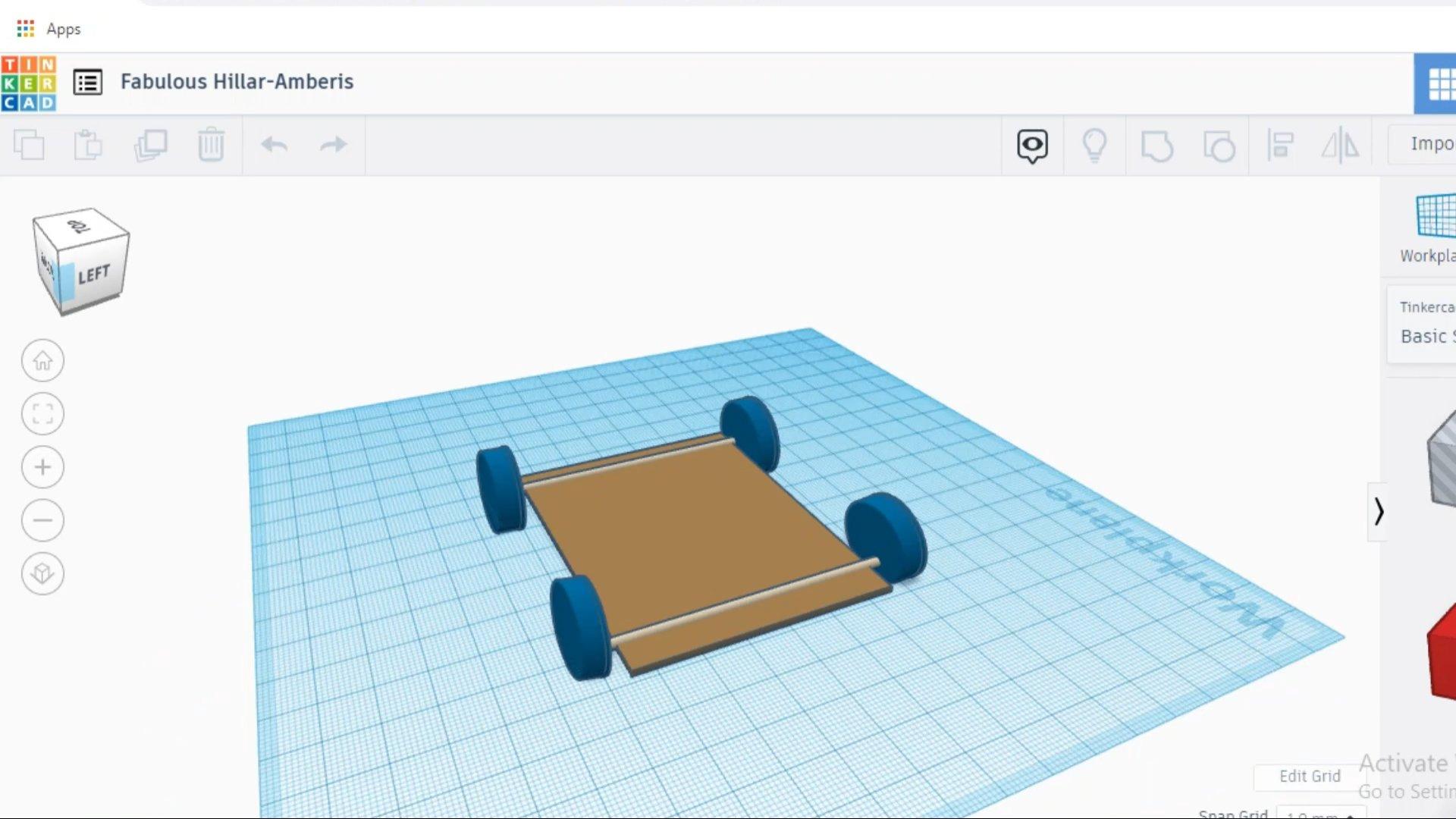Click the Group shapes icon

1156,144
